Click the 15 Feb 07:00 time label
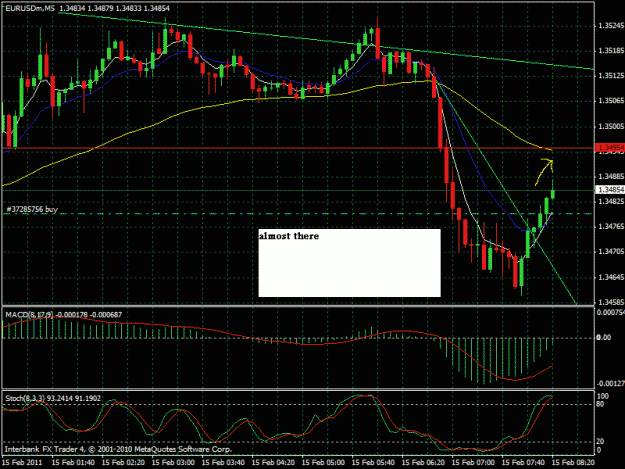625x469 pixels. click(x=473, y=462)
